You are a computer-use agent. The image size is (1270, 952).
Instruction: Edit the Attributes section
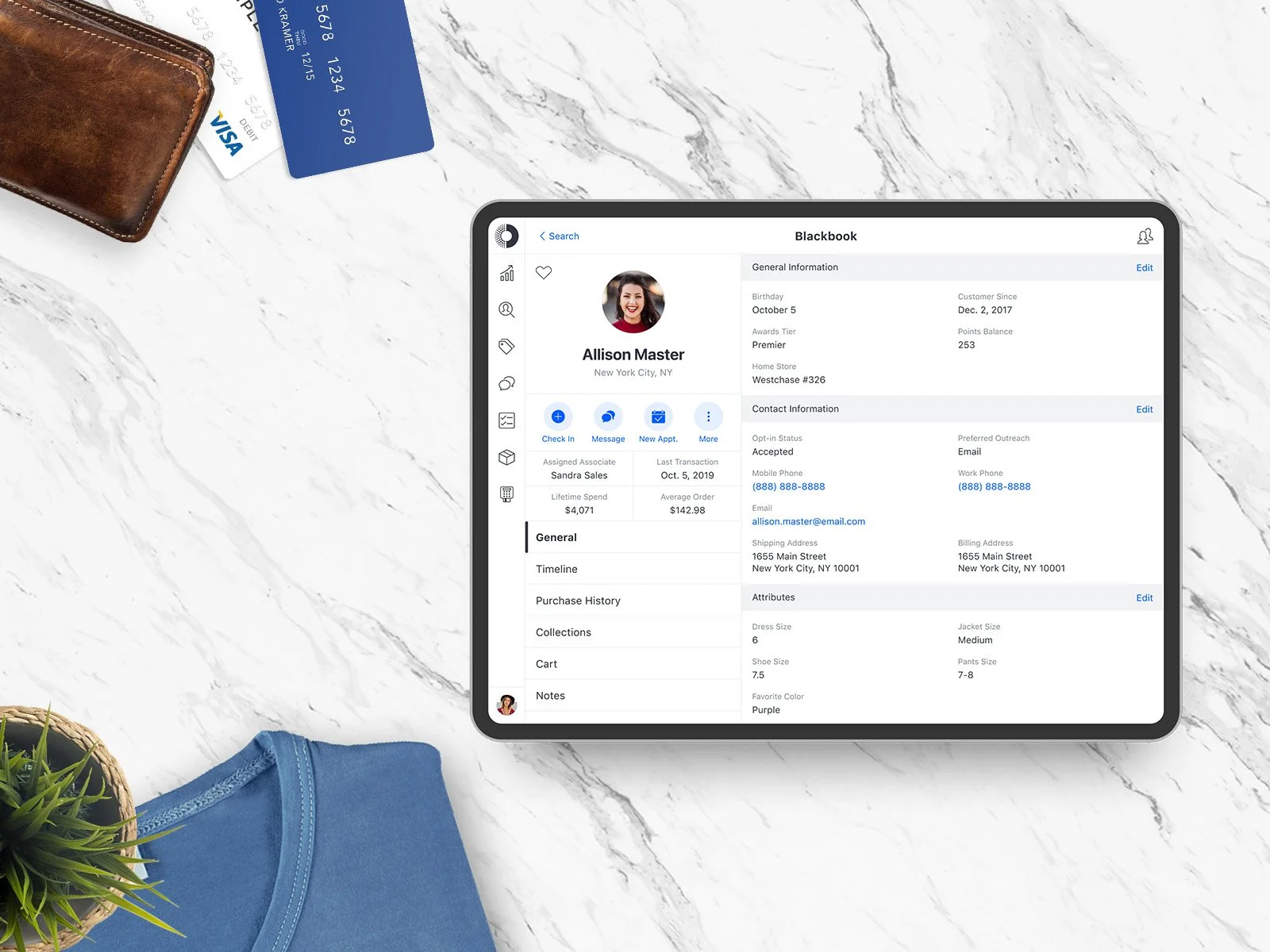pos(1144,598)
